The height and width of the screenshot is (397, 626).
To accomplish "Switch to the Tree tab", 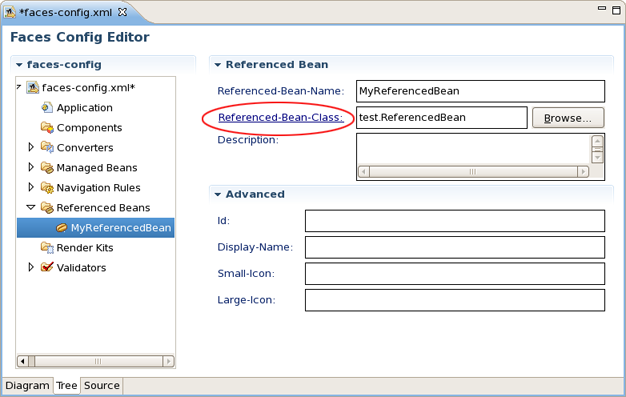I will 66,385.
